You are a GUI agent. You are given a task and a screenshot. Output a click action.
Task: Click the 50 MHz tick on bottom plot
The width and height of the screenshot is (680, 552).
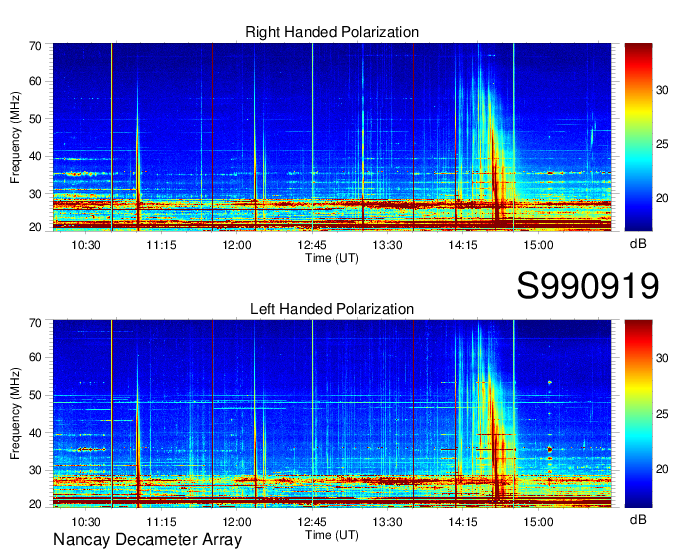(x=35, y=395)
